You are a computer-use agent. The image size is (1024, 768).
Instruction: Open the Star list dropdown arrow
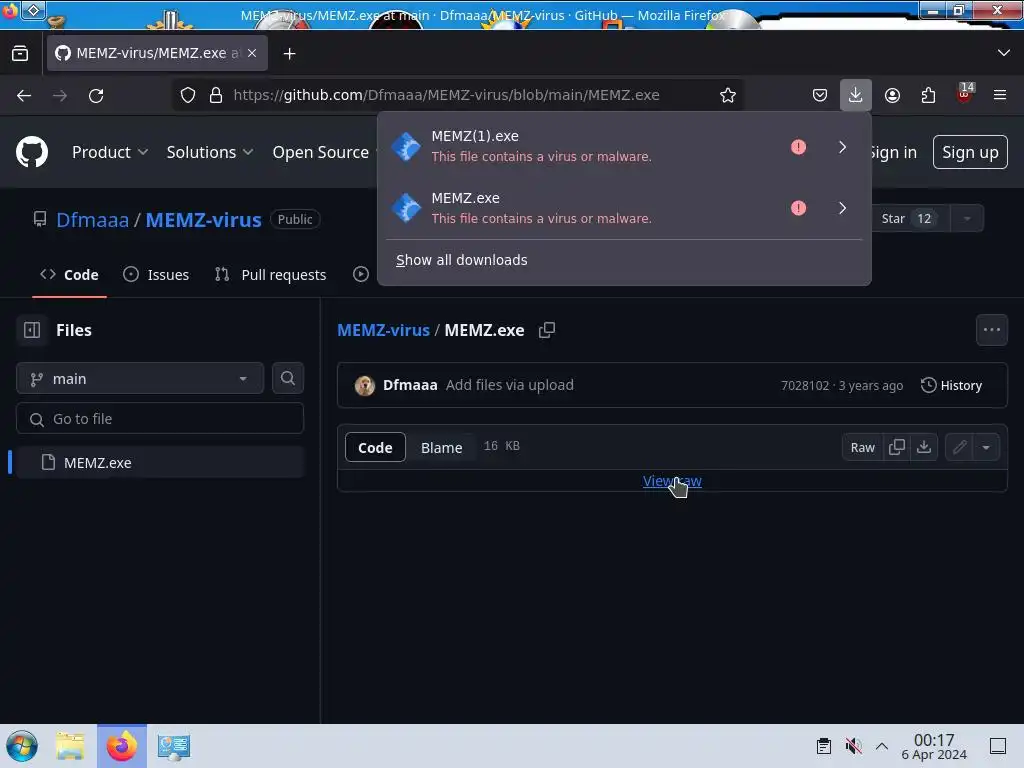click(967, 219)
